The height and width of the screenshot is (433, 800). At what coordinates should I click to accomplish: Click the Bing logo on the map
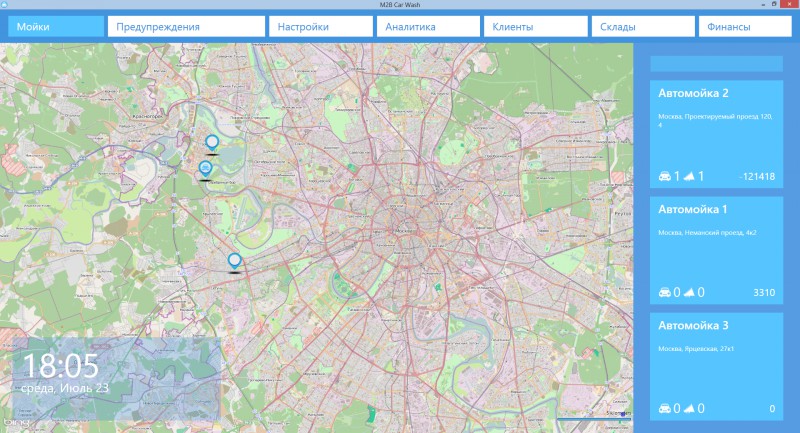(15, 423)
